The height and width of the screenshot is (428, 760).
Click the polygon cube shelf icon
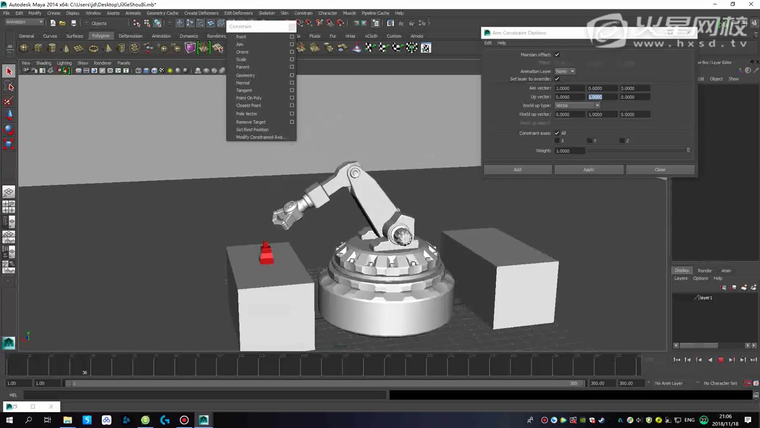pyautogui.click(x=36, y=48)
